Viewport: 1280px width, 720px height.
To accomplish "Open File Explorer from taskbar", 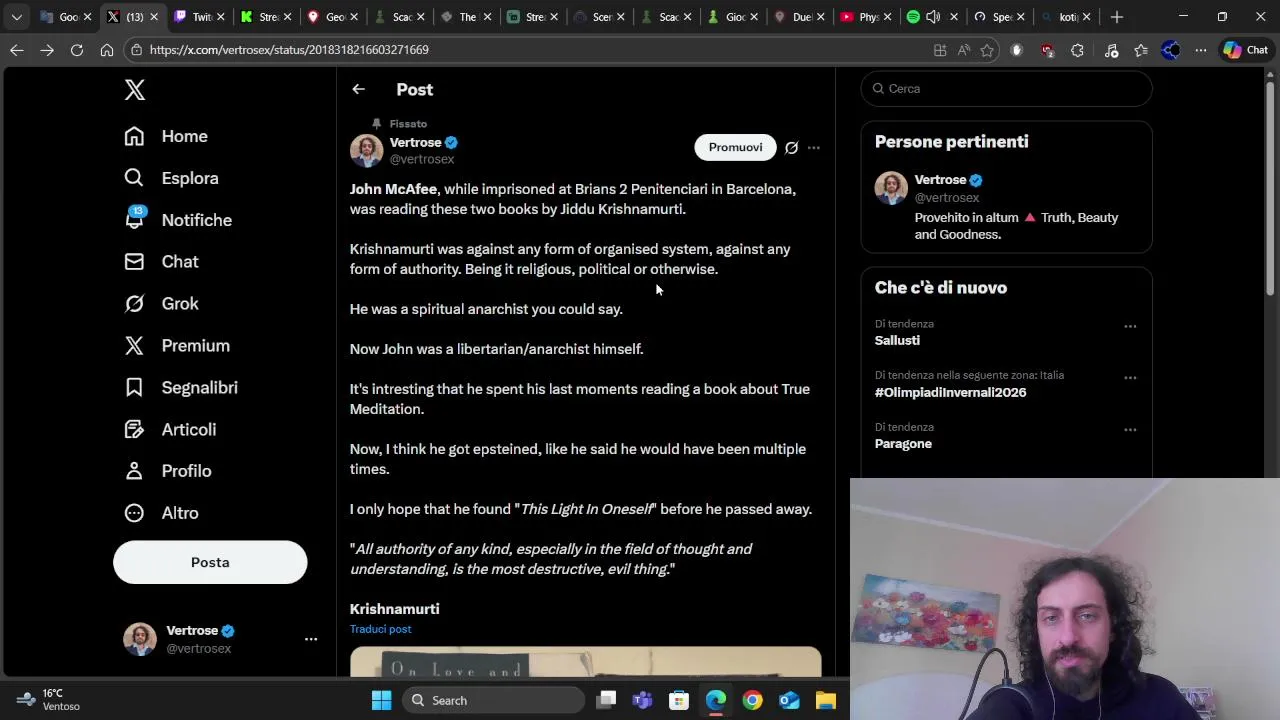I will click(826, 700).
